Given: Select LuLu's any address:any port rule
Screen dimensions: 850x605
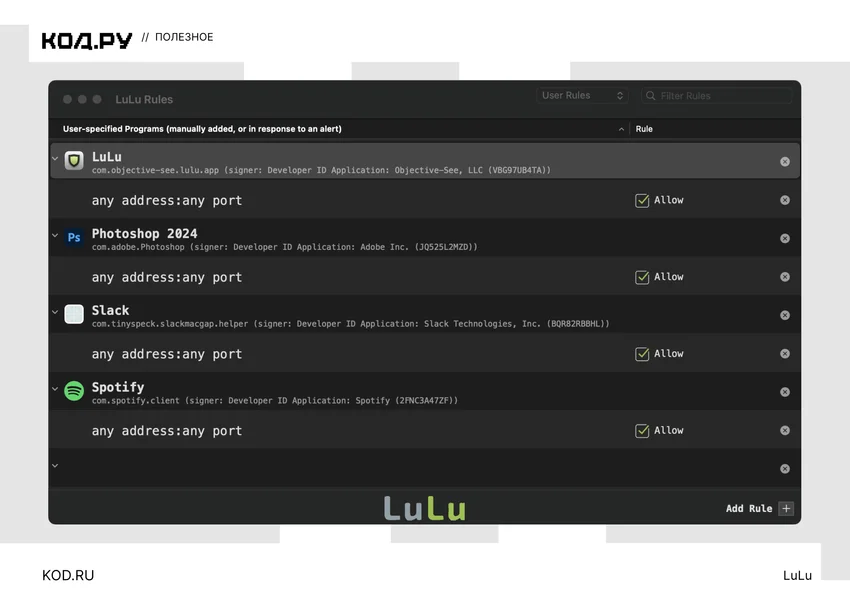Looking at the screenshot, I should tap(166, 201).
